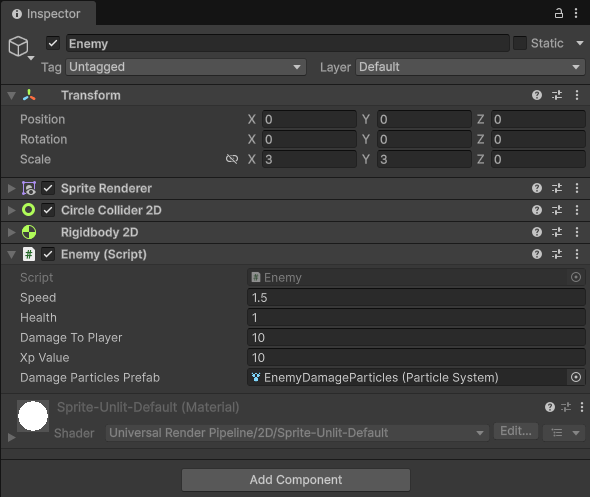Open Sprite Renderer presets selector
The width and height of the screenshot is (590, 497).
557,188
